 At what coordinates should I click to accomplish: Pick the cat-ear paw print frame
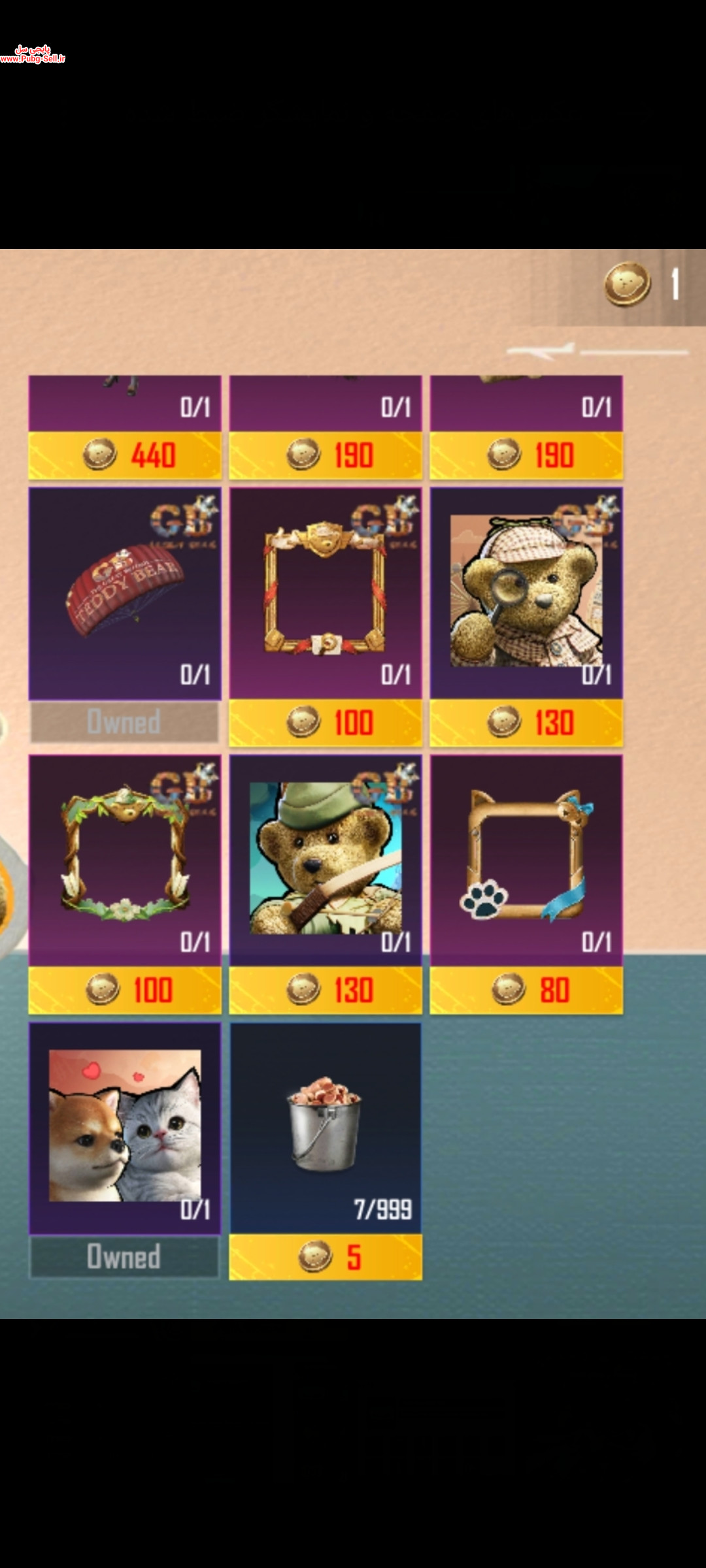[526, 860]
